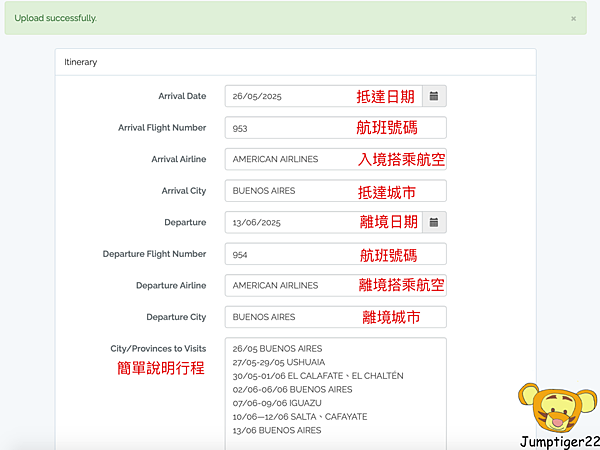Screen dimensions: 600x450
Task: Click the "07/06-09/06 IGUAZU" line
Action: coord(277,403)
